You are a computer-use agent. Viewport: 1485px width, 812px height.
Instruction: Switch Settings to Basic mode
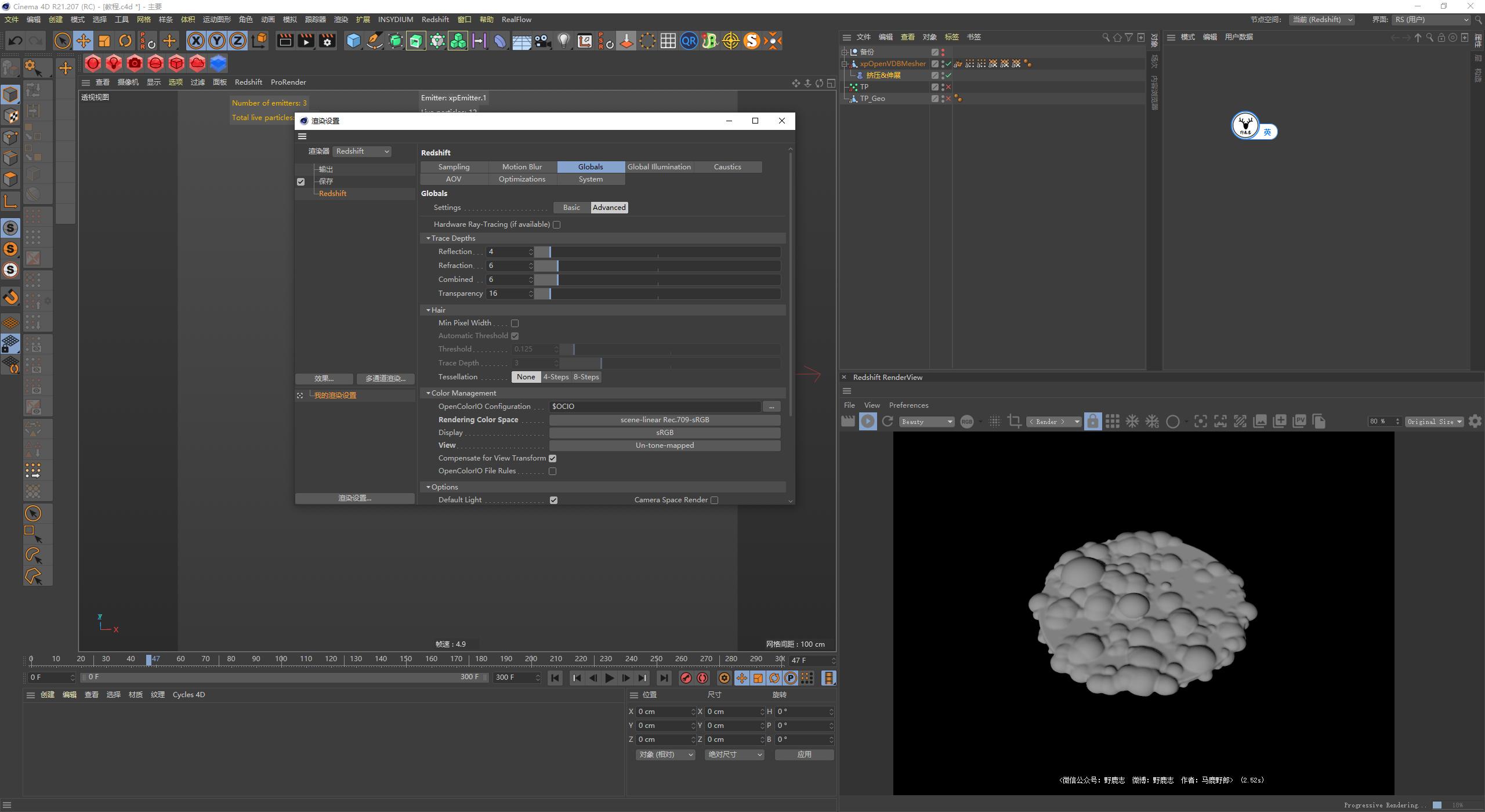point(570,207)
